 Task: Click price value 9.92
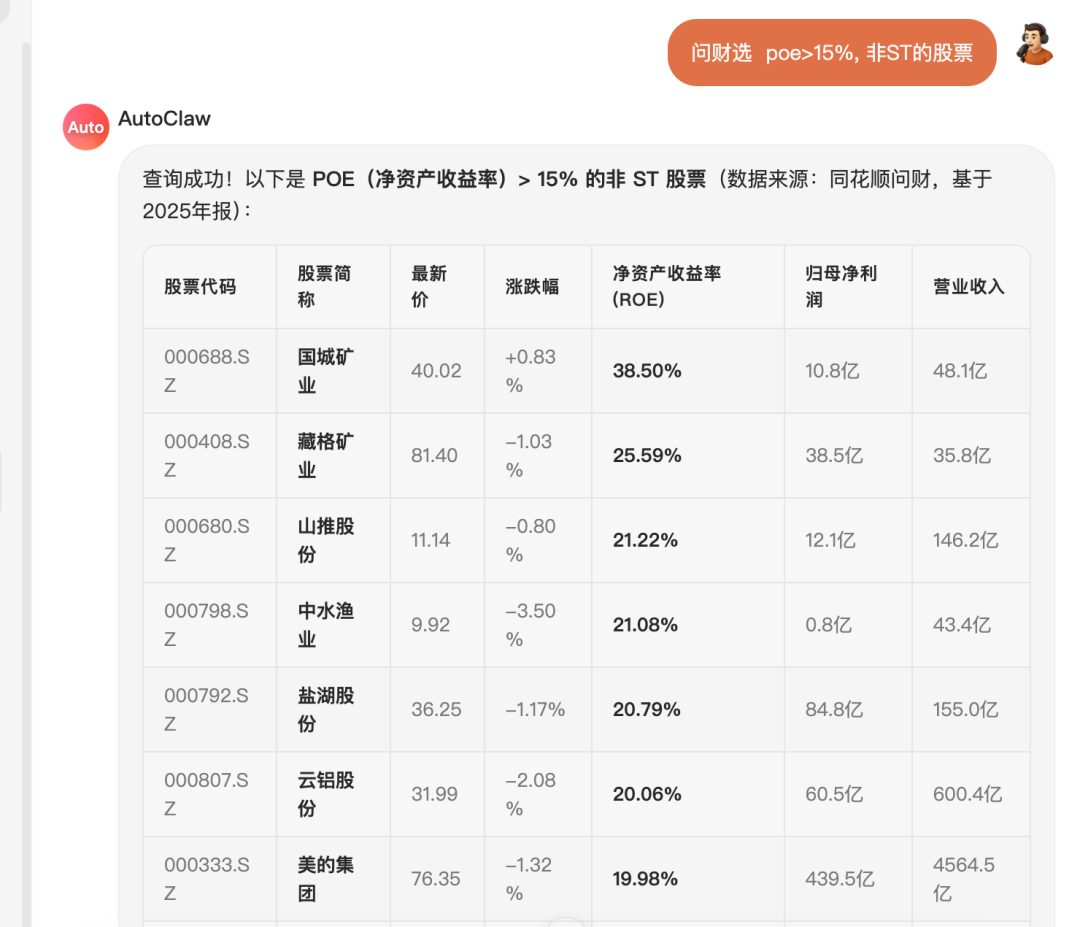pyautogui.click(x=430, y=625)
